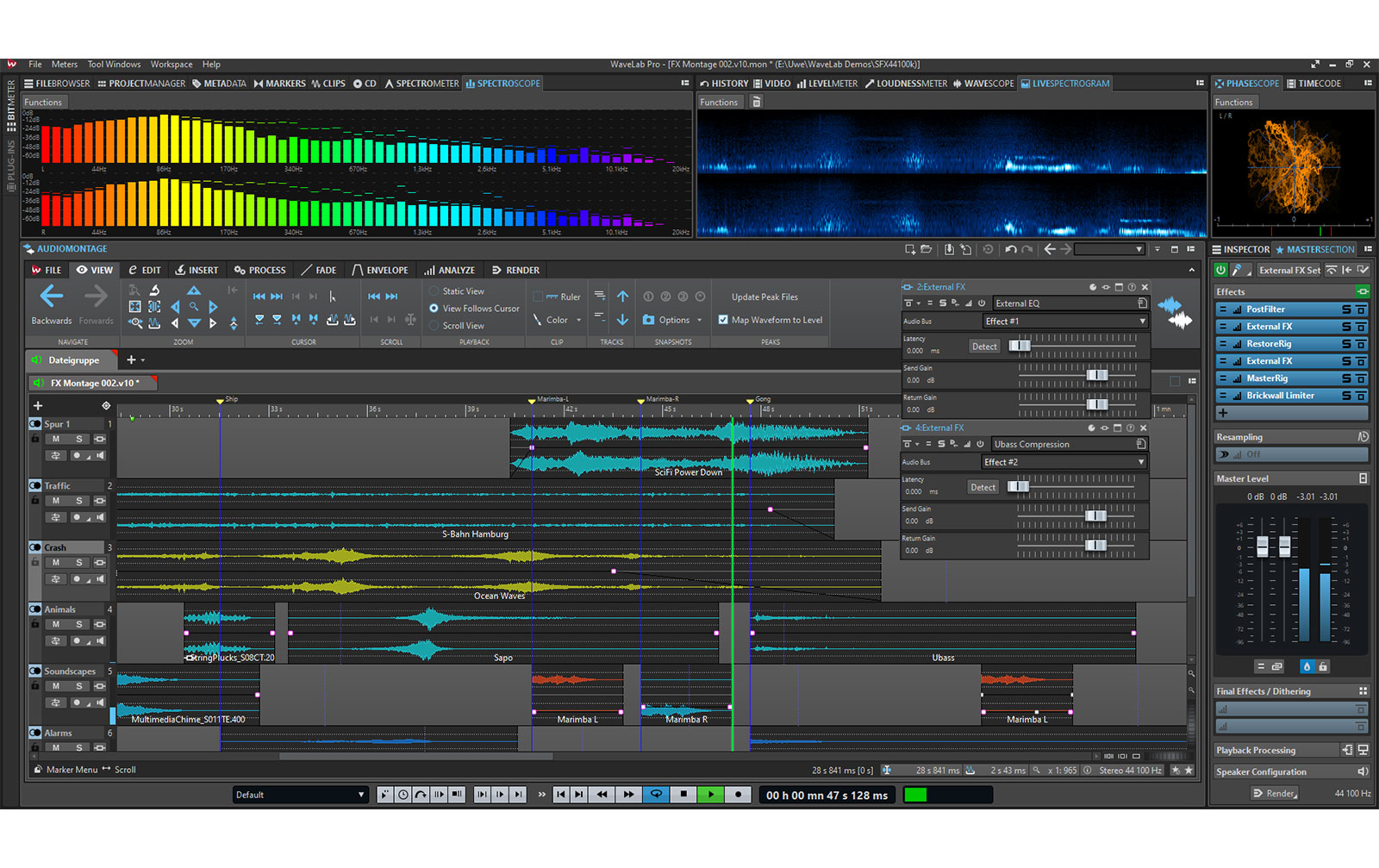Open Audio Bus Effect #2 dropdown
This screenshot has height=868, width=1379.
pos(1064,462)
